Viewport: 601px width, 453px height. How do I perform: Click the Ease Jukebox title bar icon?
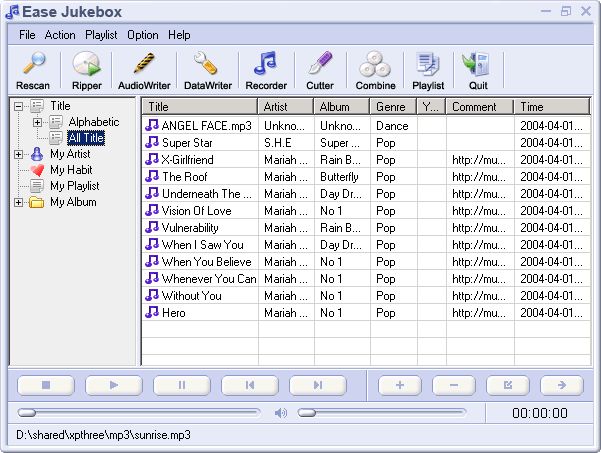(x=12, y=12)
